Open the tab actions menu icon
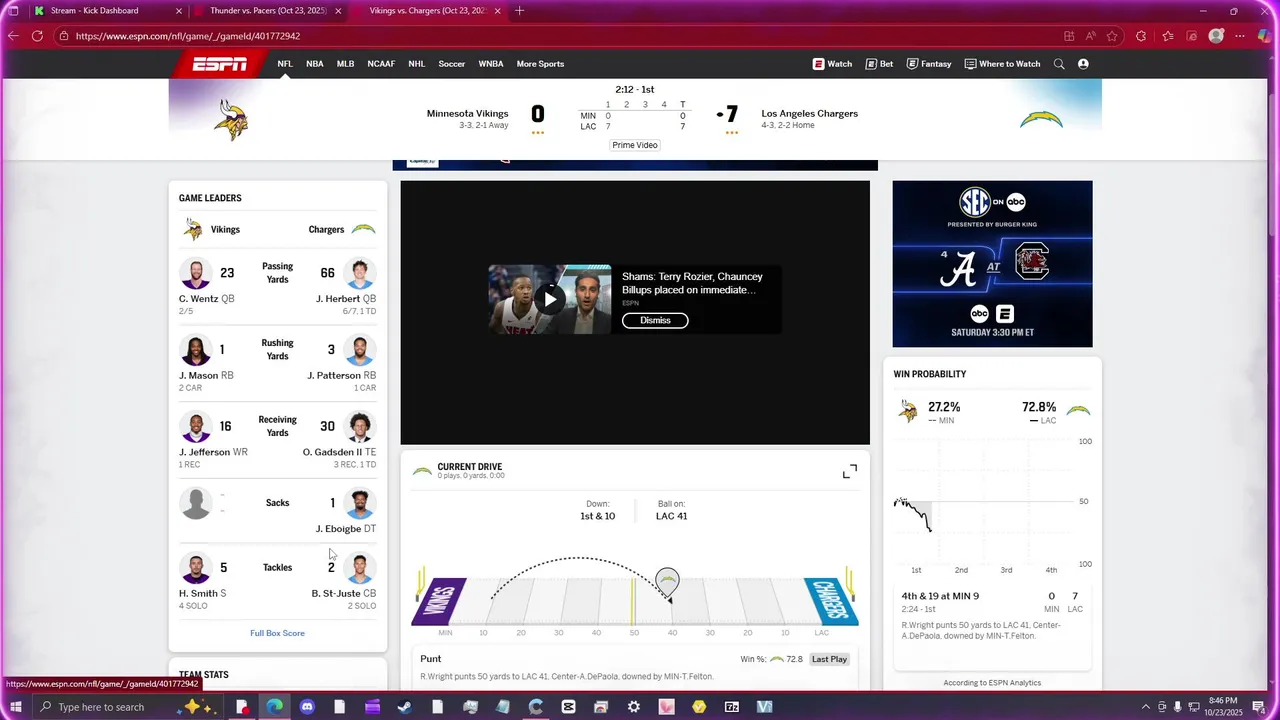This screenshot has height=720, width=1280. pos(12,11)
